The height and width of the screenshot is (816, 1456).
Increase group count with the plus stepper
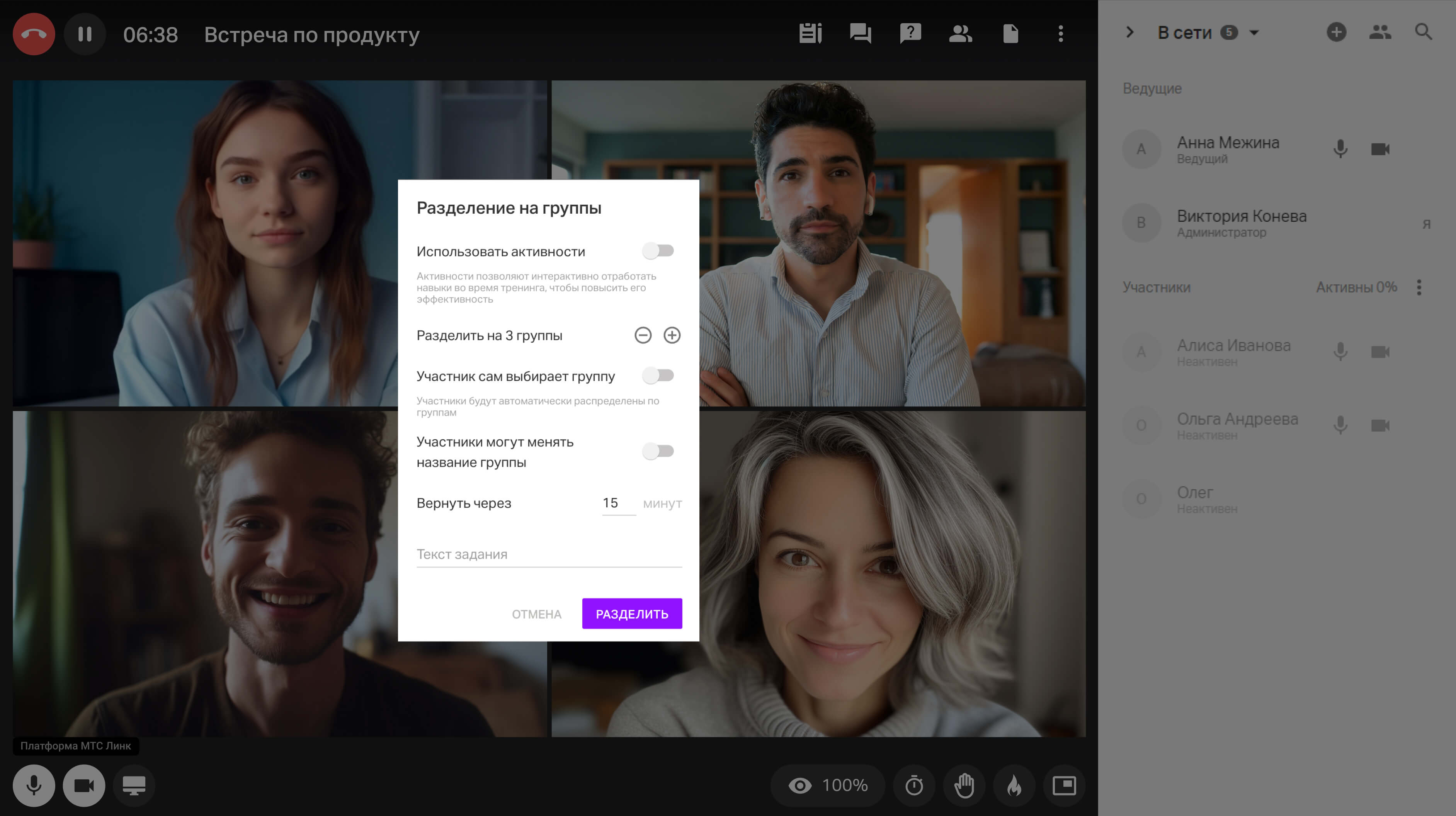672,335
